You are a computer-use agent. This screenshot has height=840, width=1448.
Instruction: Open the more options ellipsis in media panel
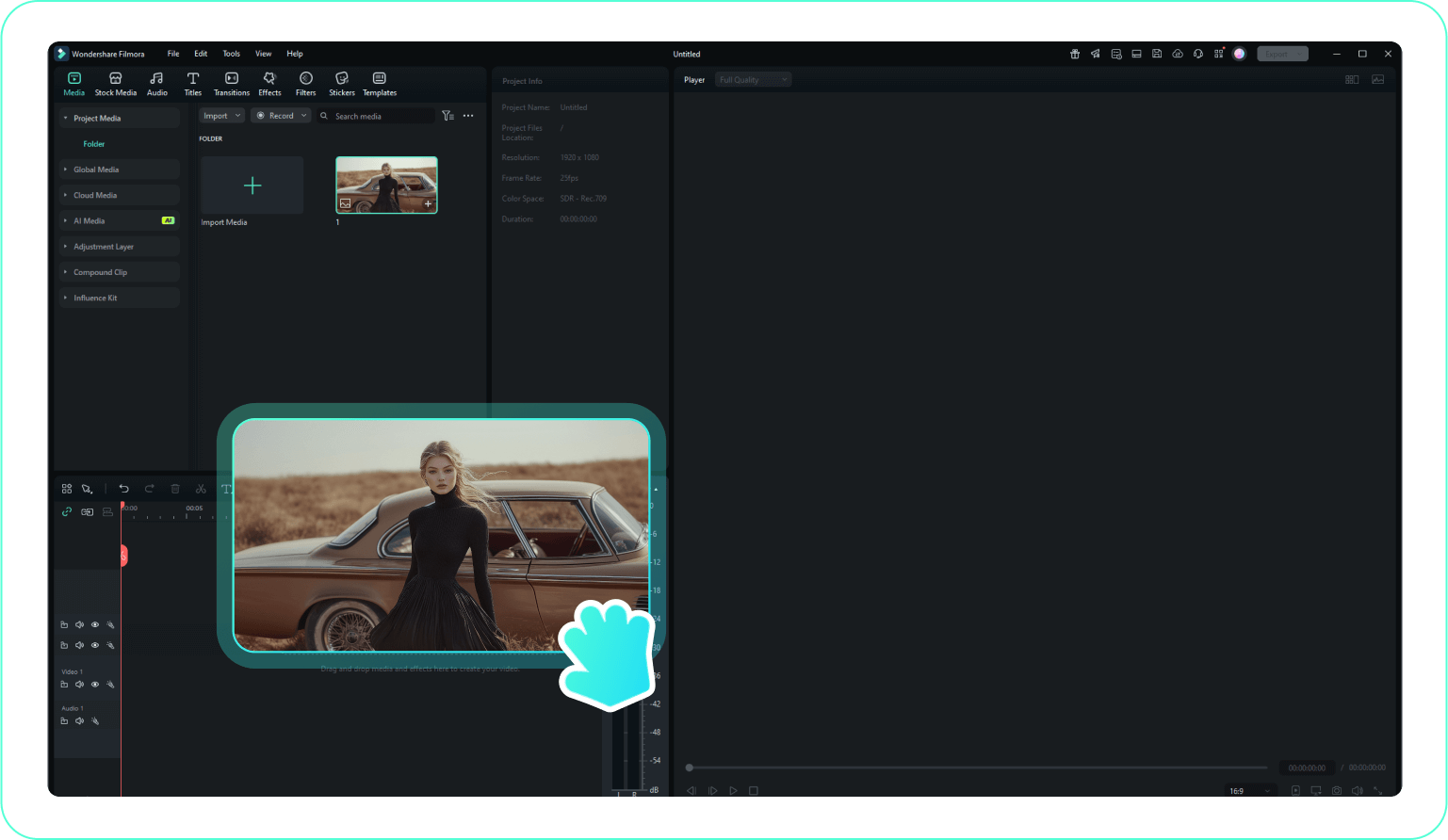tap(468, 116)
